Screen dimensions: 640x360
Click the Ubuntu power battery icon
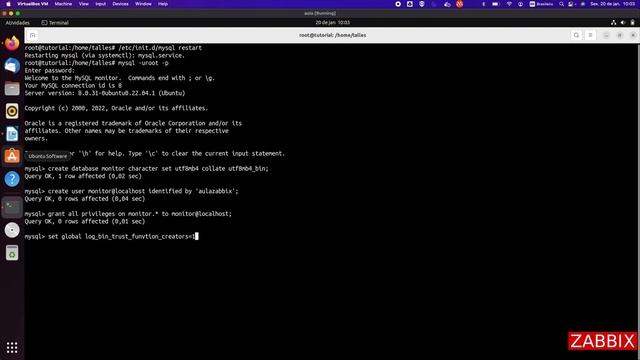[632, 22]
